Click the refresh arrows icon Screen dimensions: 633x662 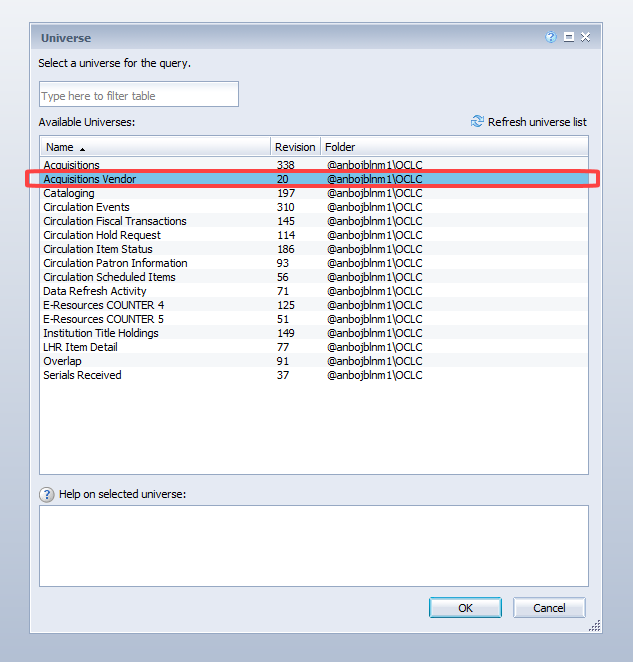pos(477,122)
